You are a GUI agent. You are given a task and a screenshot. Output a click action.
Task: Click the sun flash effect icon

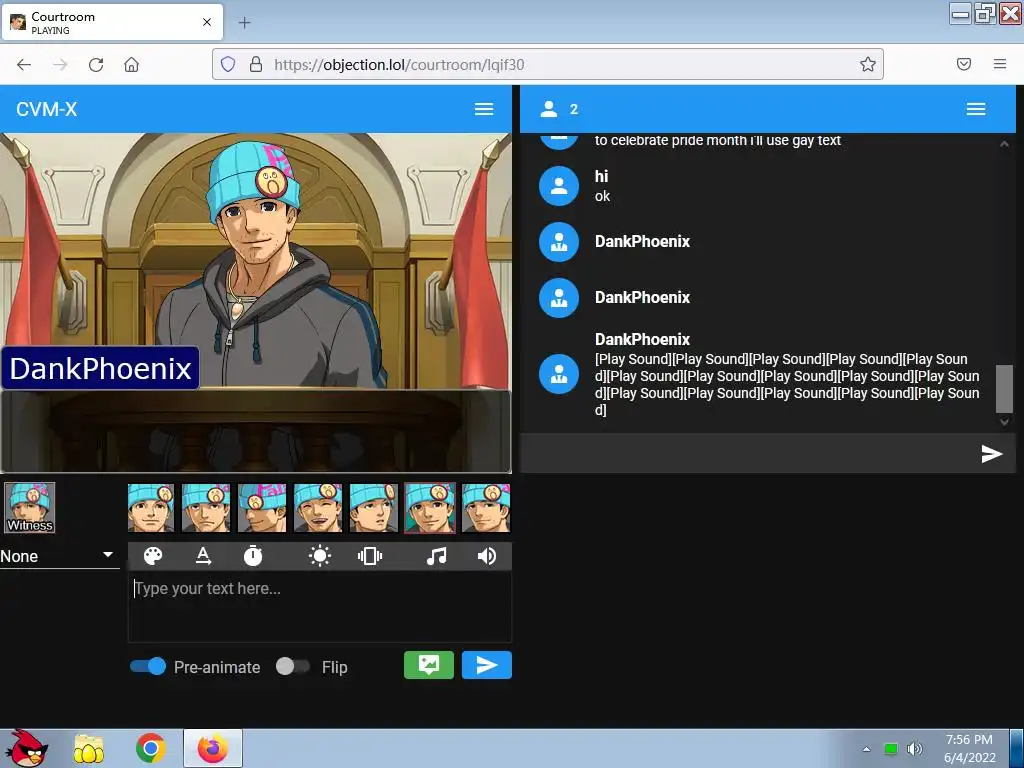coord(319,556)
